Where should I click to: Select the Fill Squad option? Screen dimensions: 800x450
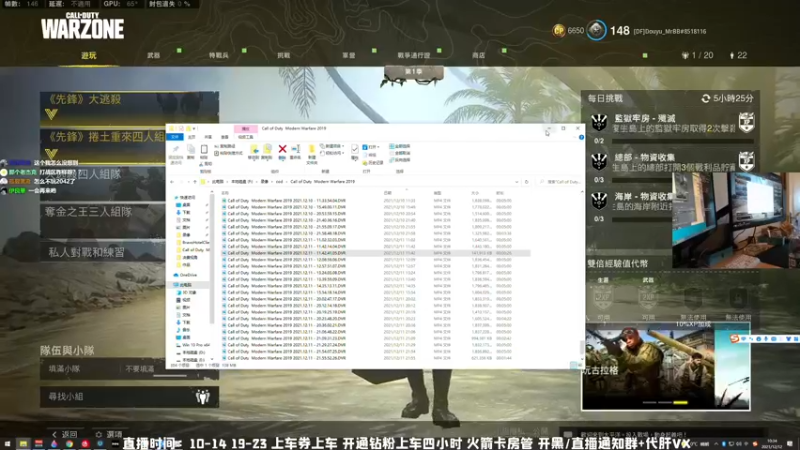64,368
